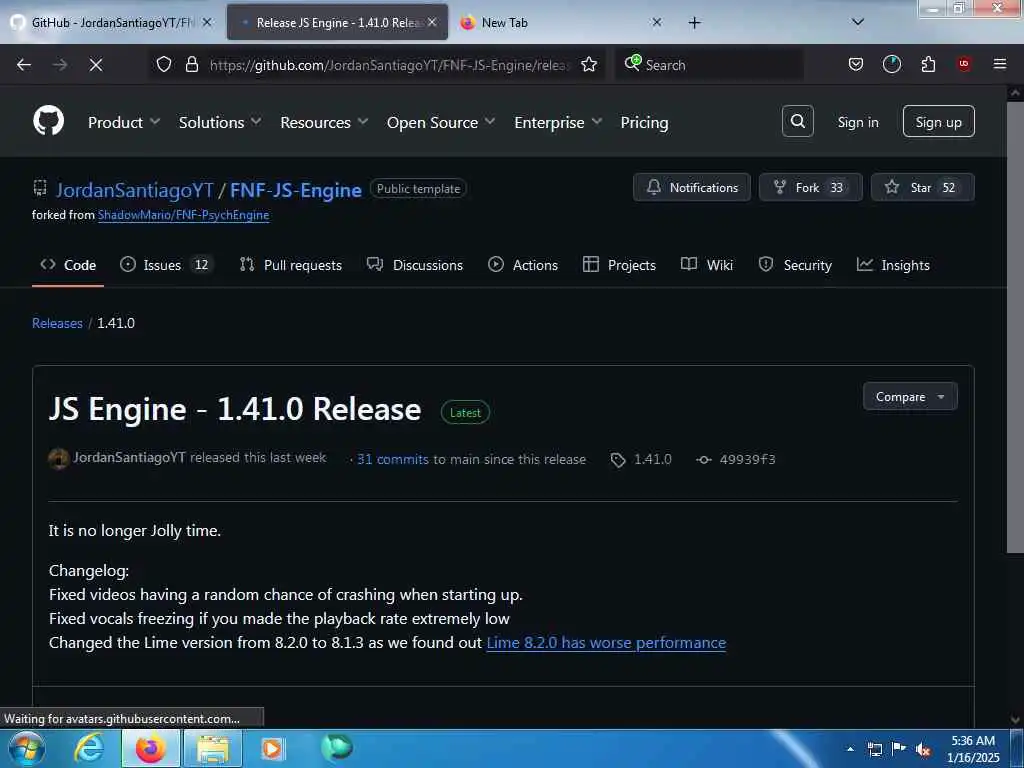Open the media player taskbar icon
The width and height of the screenshot is (1024, 768).
click(272, 748)
